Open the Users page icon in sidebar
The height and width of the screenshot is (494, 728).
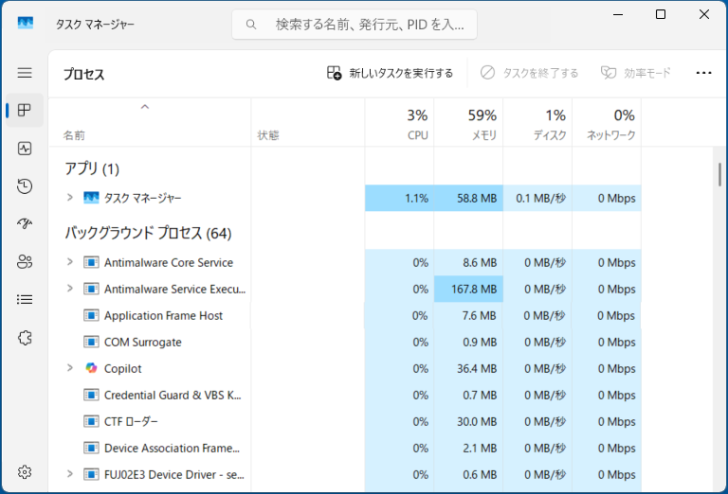25,262
